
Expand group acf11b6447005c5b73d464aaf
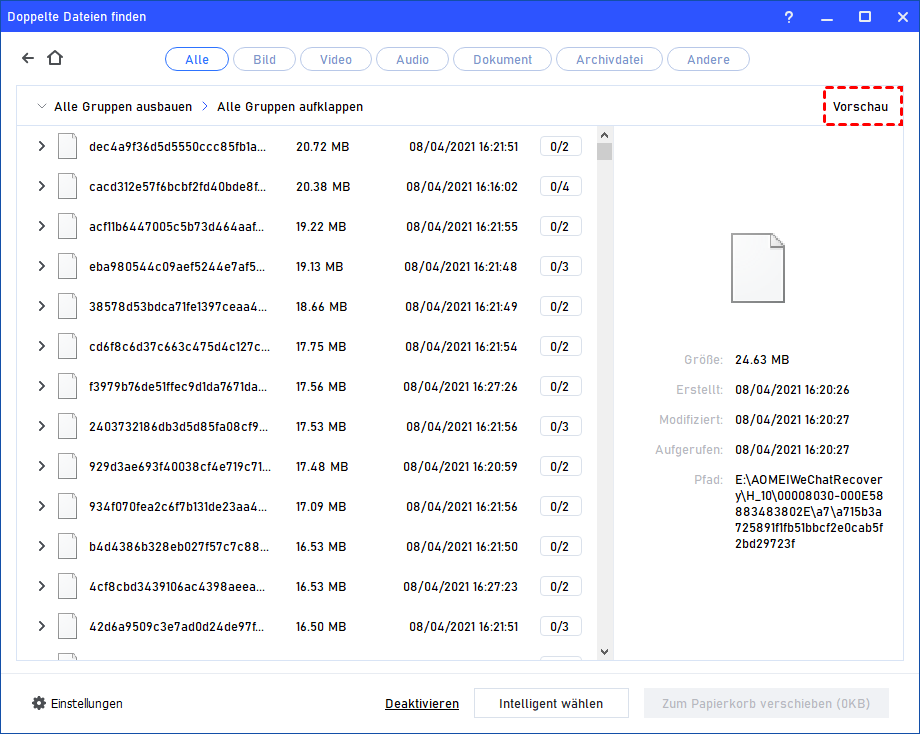[x=42, y=226]
